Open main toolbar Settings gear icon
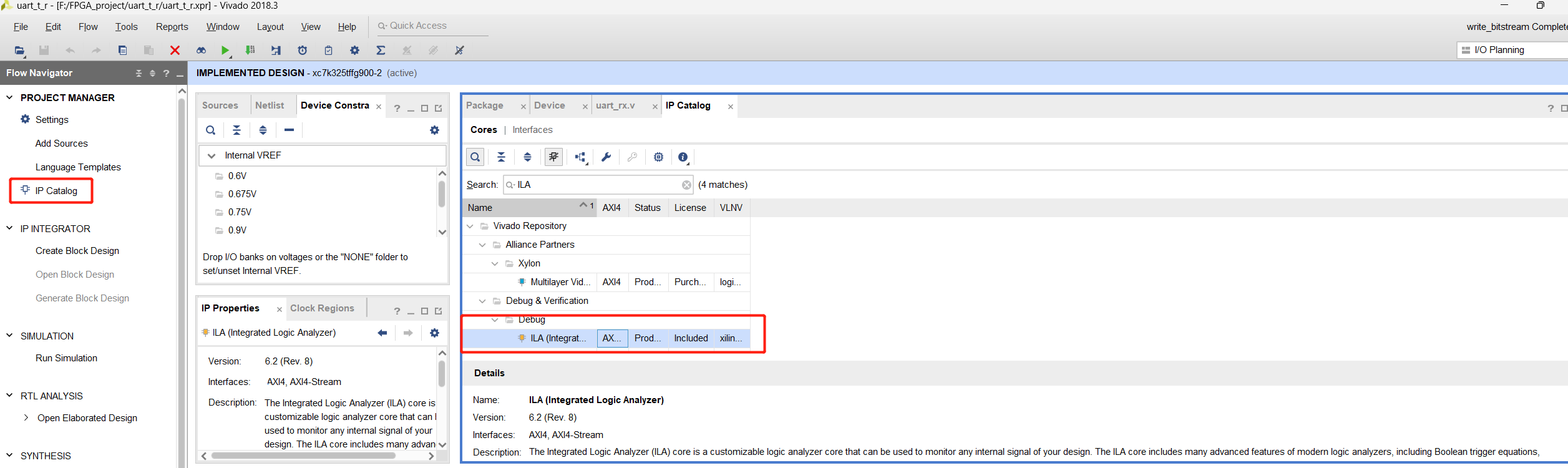Viewport: 1568px width, 468px height. [354, 51]
